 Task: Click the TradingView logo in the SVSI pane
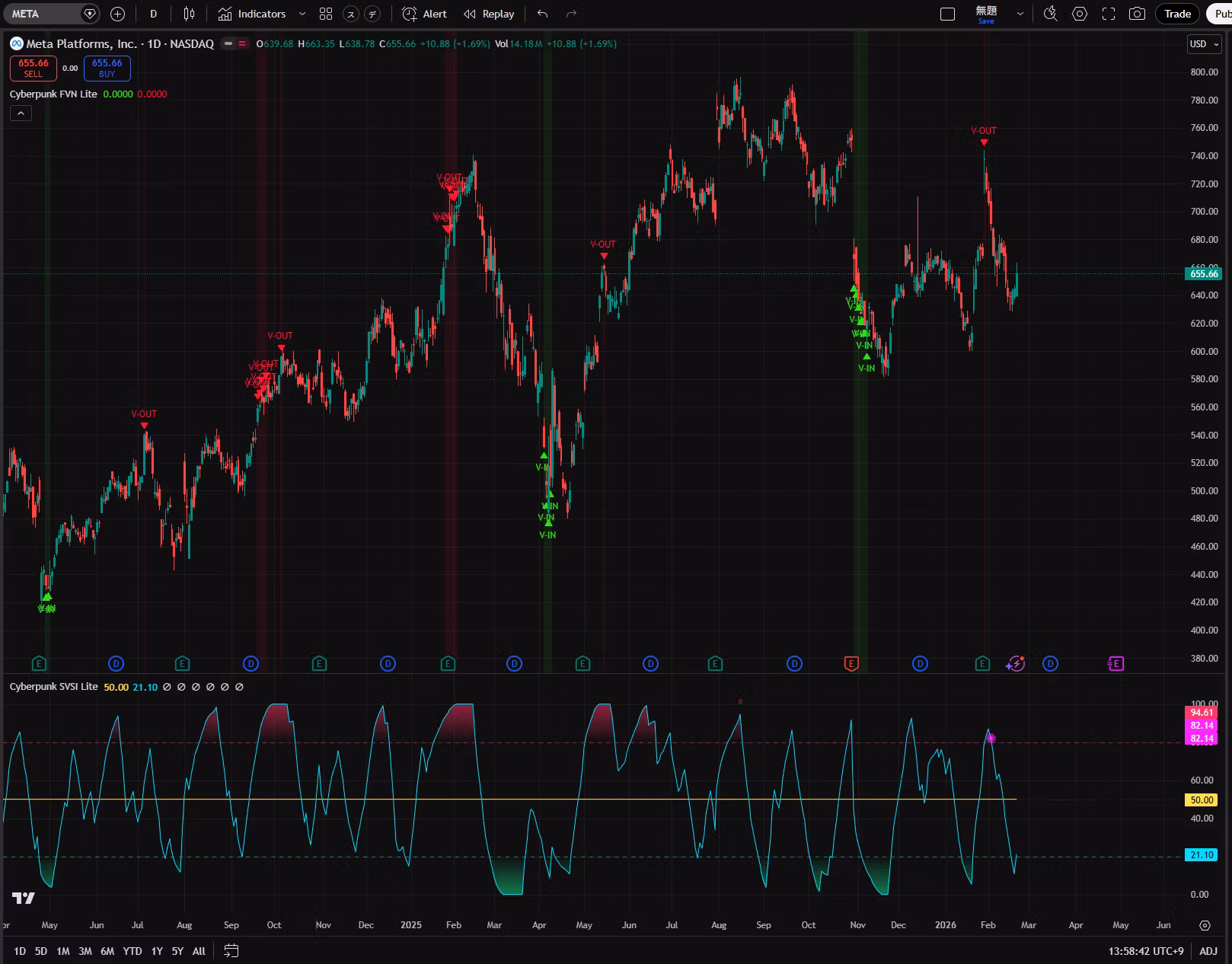tap(24, 899)
